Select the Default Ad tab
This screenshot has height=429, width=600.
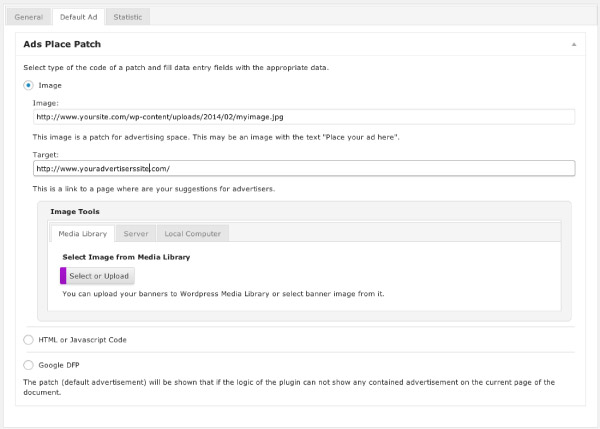coord(78,17)
